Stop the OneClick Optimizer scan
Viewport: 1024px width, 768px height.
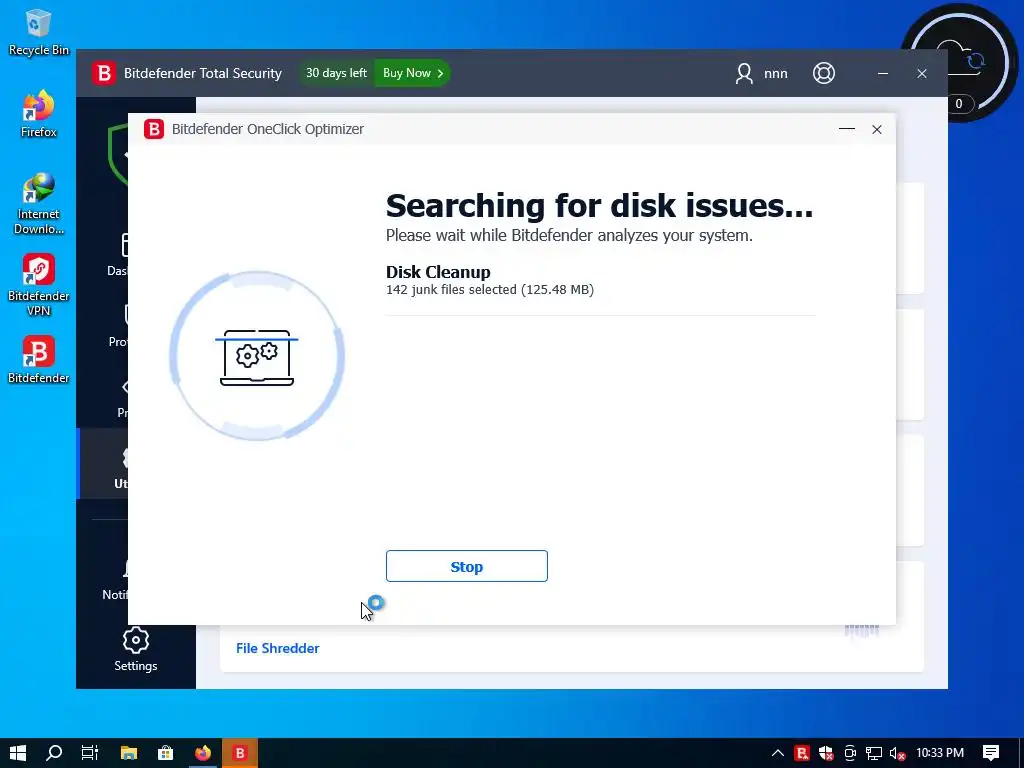click(x=466, y=566)
